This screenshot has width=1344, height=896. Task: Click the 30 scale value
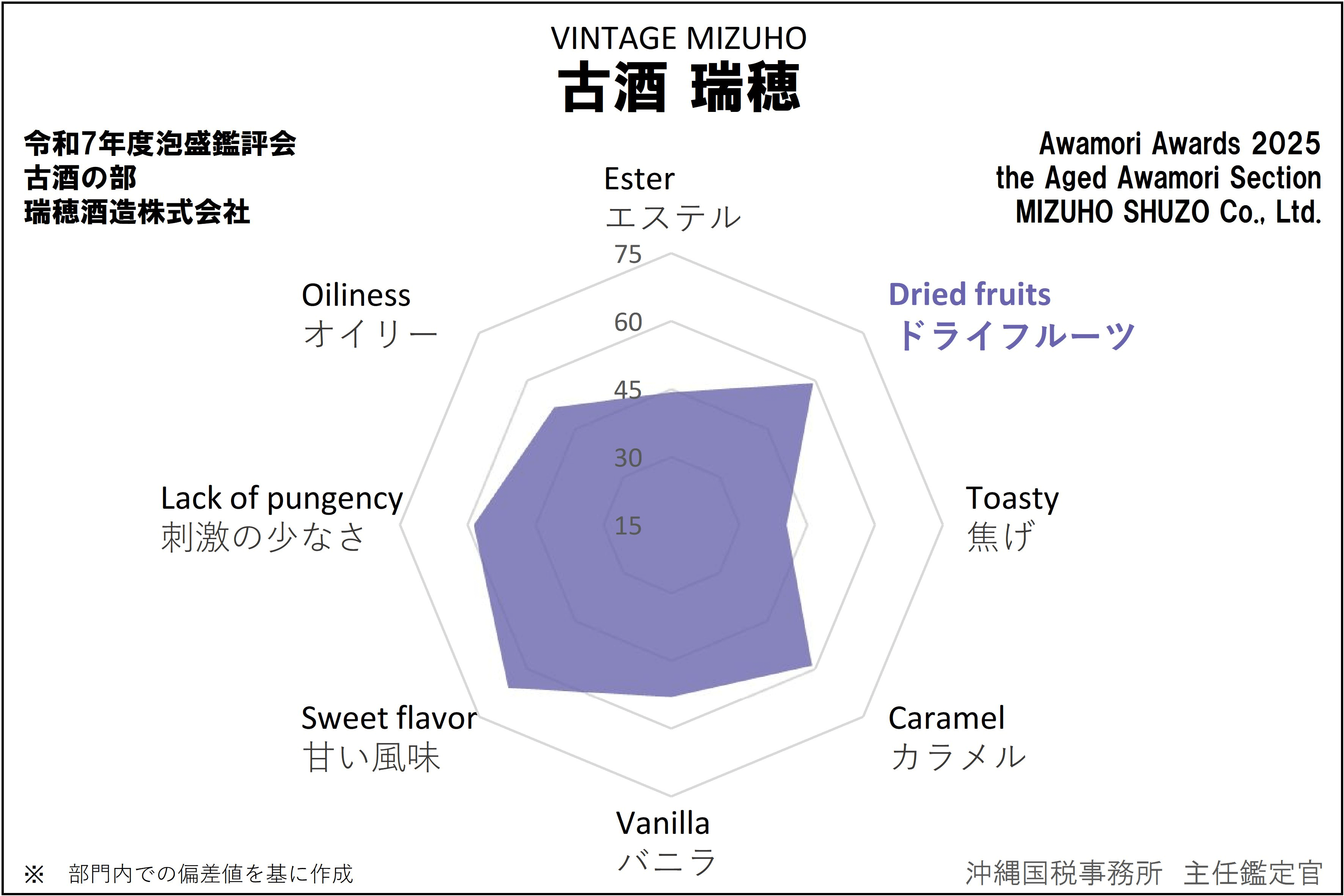pos(628,458)
